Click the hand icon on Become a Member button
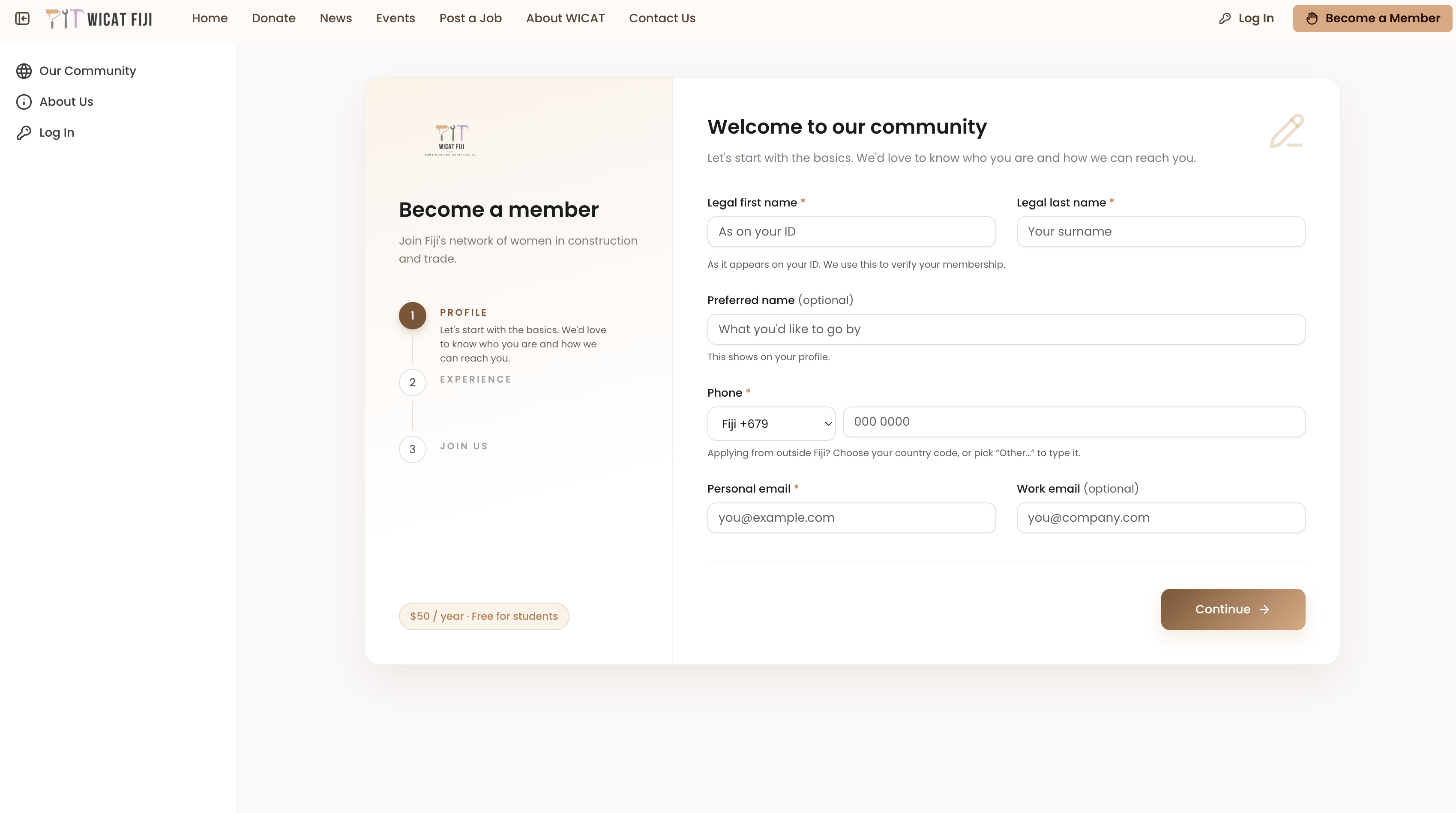 (1312, 19)
